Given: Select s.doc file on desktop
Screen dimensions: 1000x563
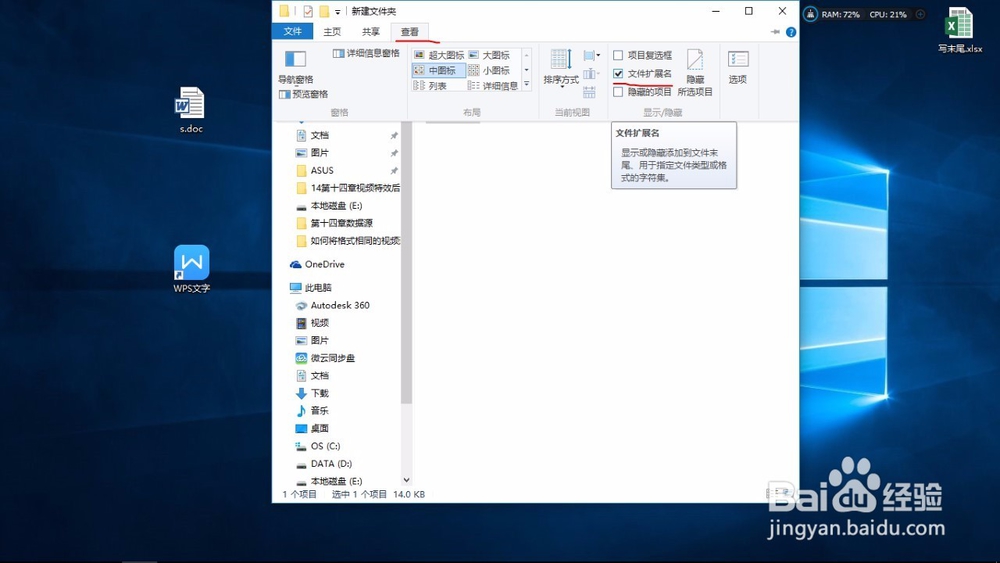Looking at the screenshot, I should 190,110.
